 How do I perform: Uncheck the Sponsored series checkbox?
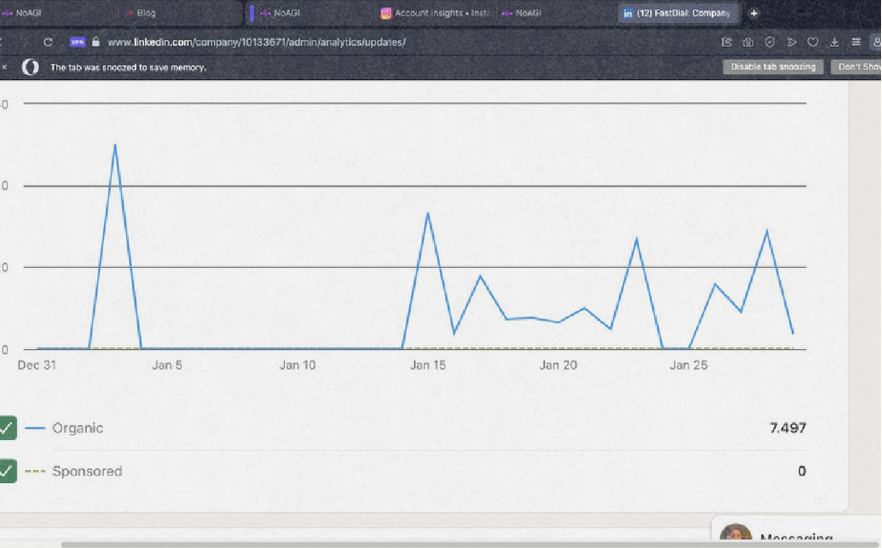click(x=7, y=471)
